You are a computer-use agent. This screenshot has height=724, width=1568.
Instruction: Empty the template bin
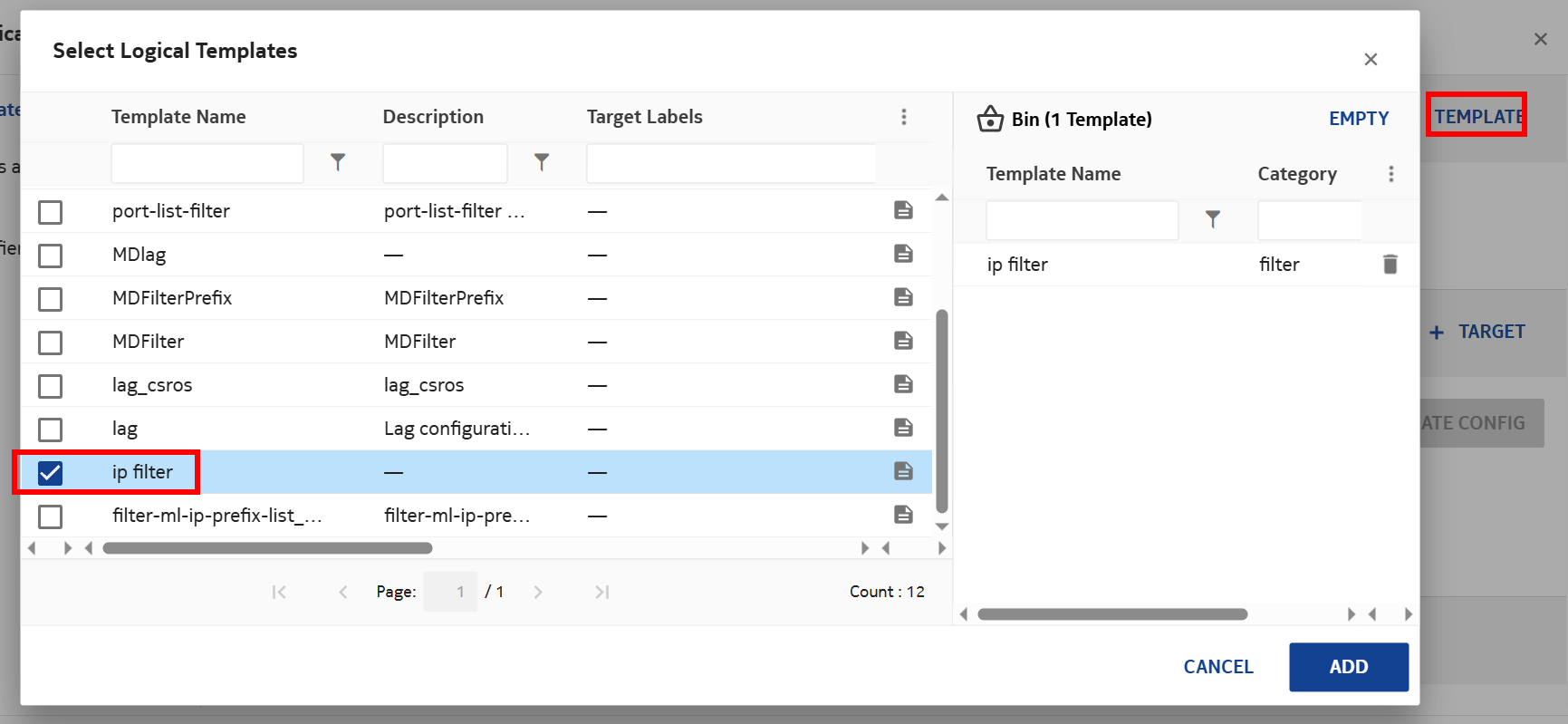click(1358, 119)
